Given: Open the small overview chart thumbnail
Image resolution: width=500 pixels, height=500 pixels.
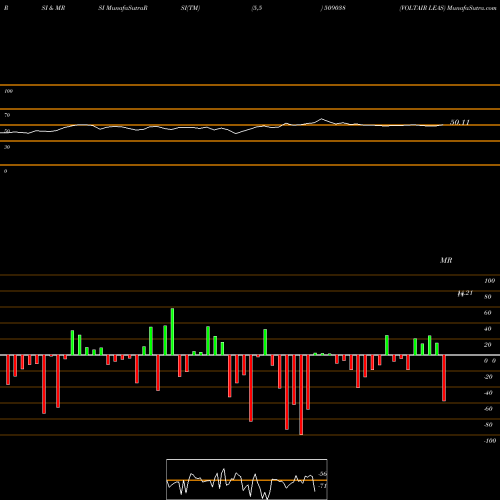Looking at the screenshot, I should 247,479.
